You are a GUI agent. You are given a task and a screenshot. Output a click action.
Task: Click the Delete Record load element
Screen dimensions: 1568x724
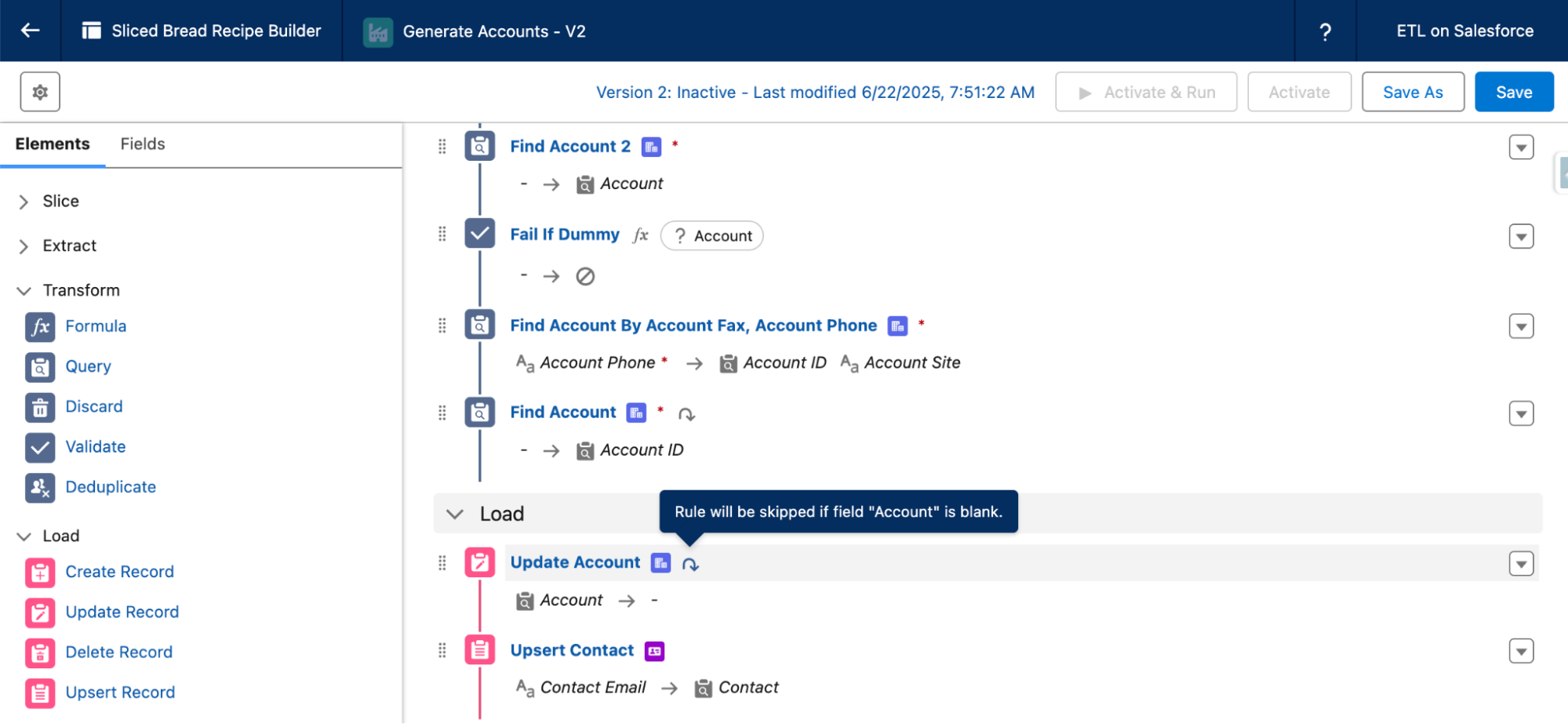tap(118, 652)
